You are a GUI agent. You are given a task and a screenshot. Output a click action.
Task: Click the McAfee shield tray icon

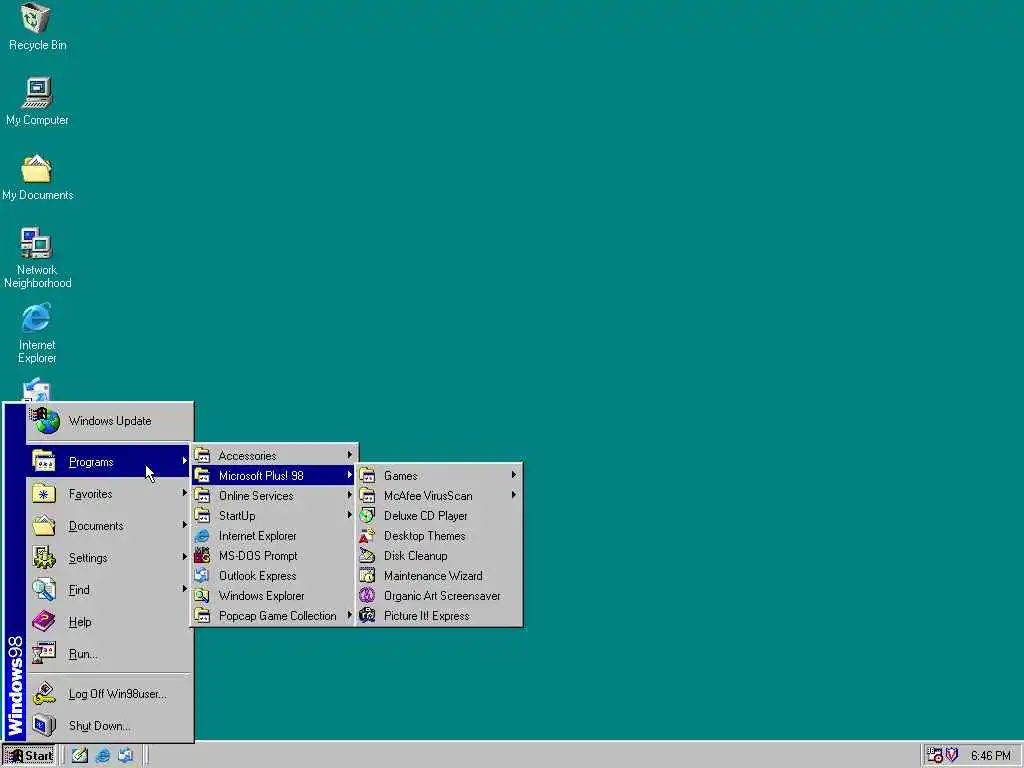pos(952,755)
